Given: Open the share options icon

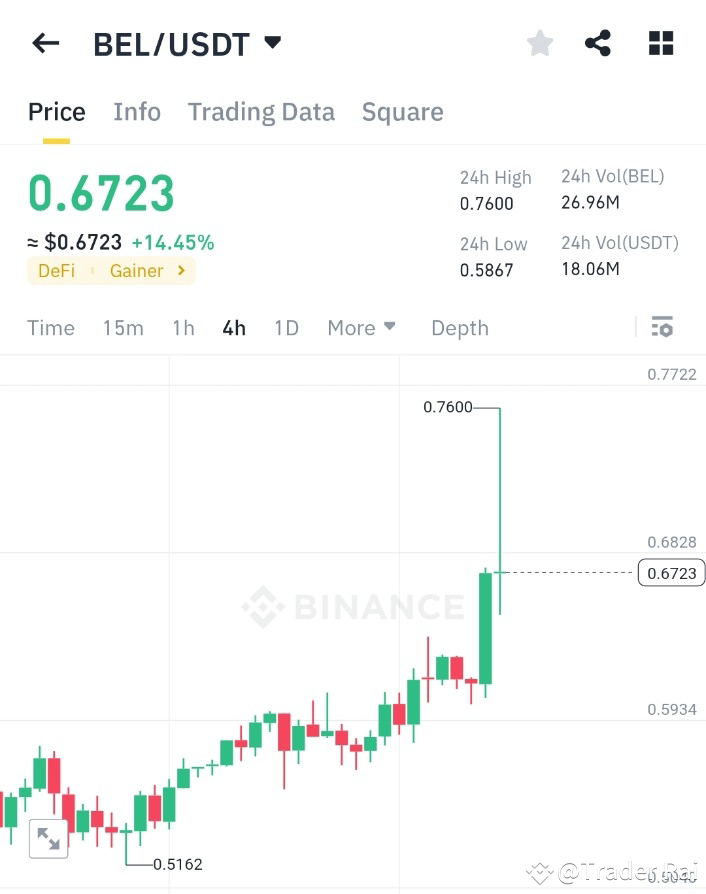Looking at the screenshot, I should point(598,42).
